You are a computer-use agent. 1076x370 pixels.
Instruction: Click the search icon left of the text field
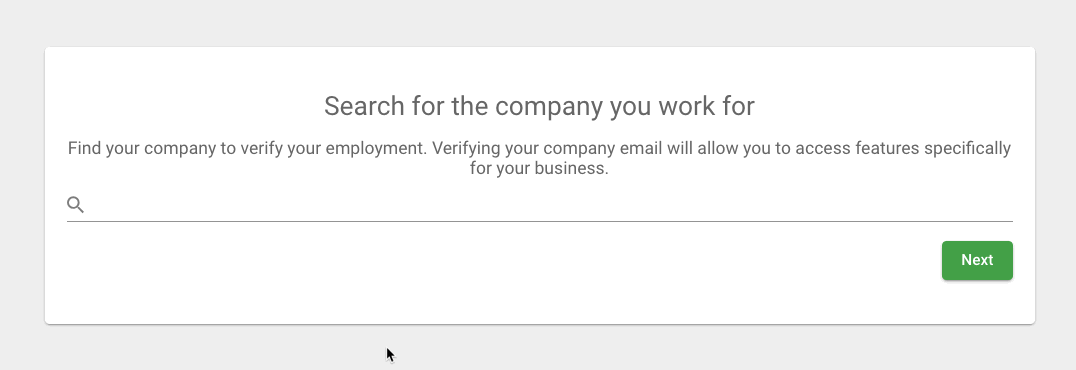(x=75, y=205)
